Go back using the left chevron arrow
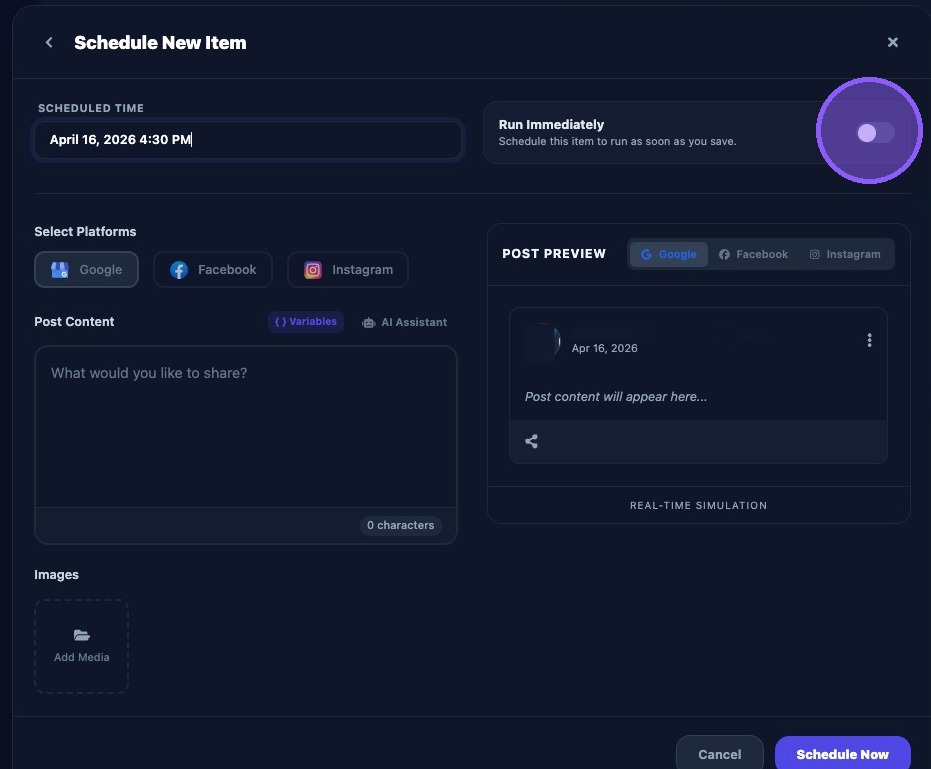This screenshot has width=931, height=769. pyautogui.click(x=49, y=42)
